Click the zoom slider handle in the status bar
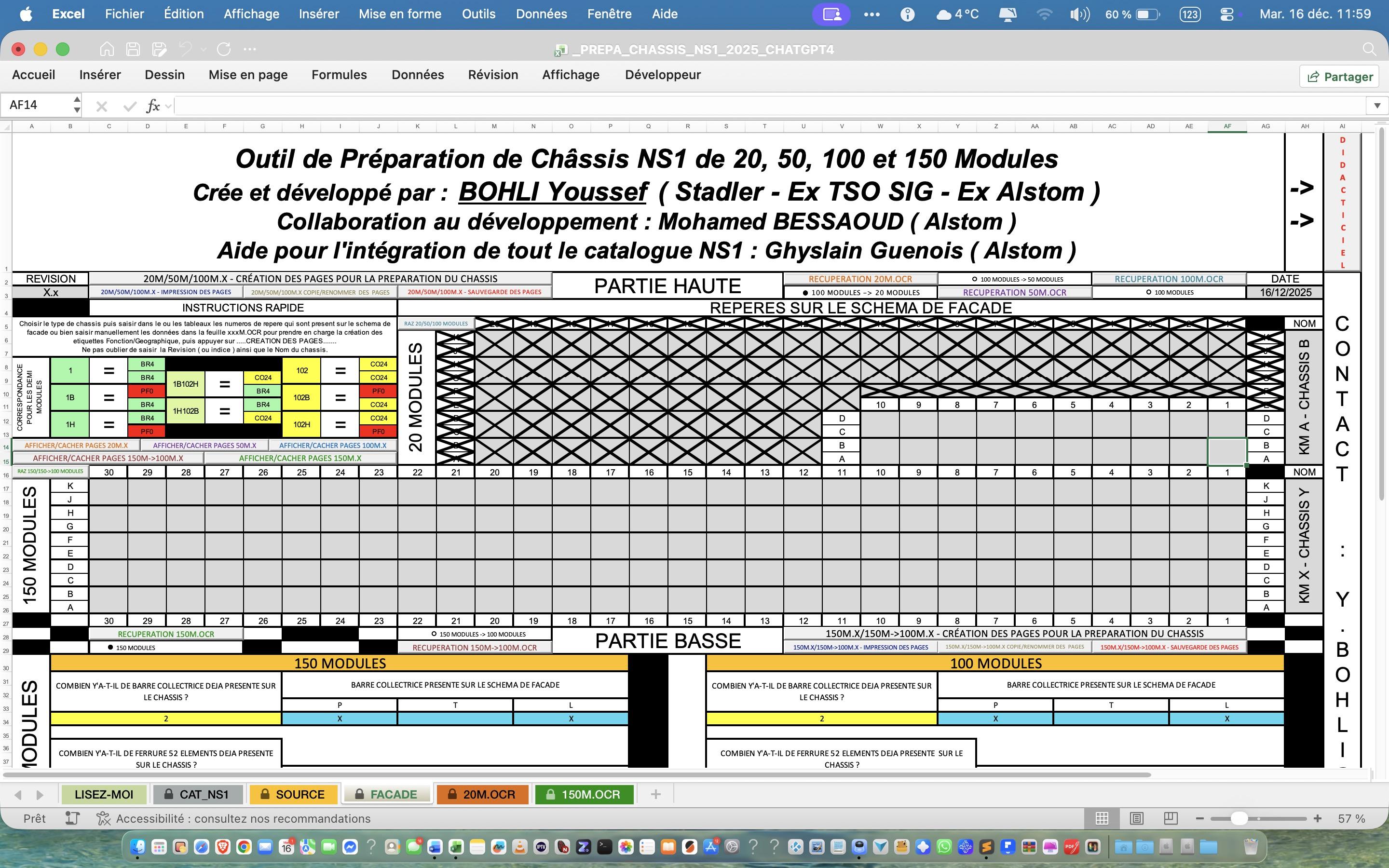This screenshot has height=868, width=1389. (1239, 819)
